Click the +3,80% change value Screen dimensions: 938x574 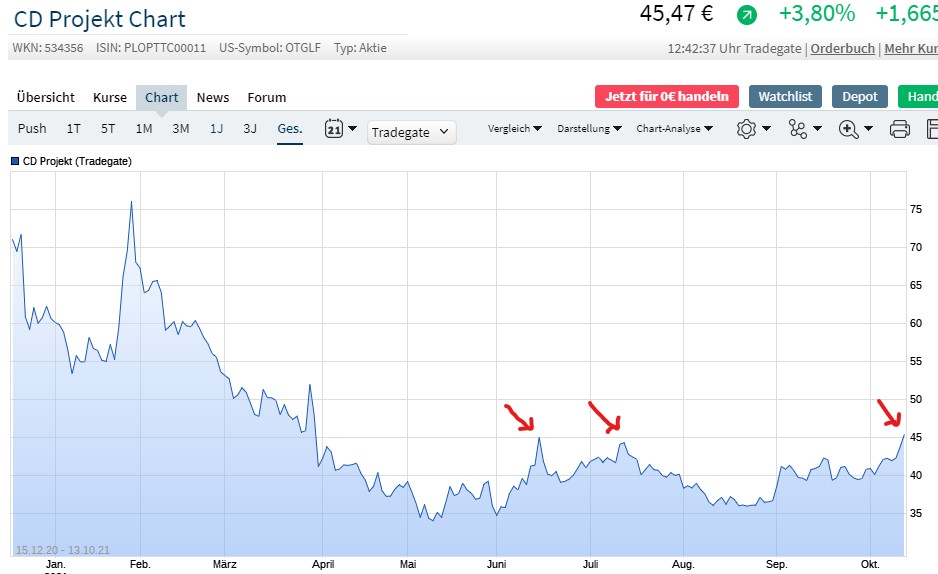click(x=817, y=14)
